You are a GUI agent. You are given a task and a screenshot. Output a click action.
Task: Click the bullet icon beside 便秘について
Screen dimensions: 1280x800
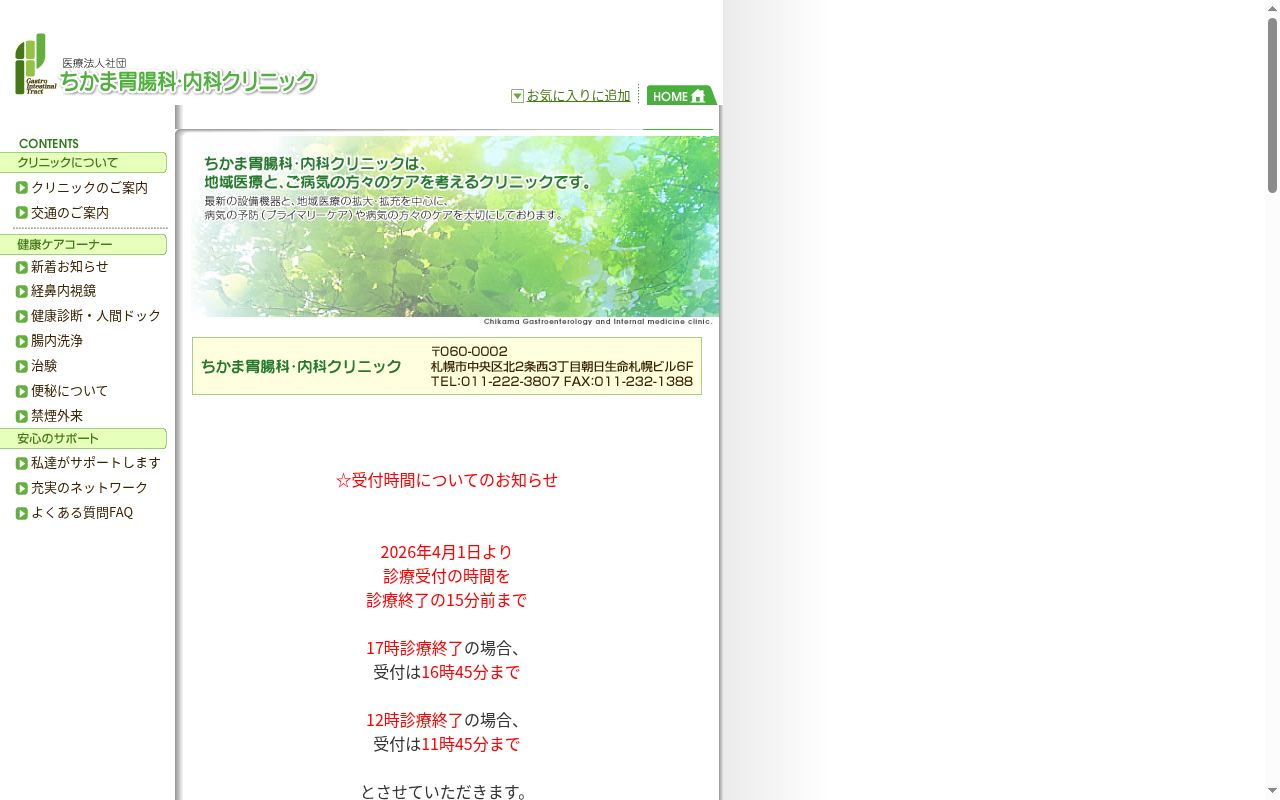pos(22,392)
